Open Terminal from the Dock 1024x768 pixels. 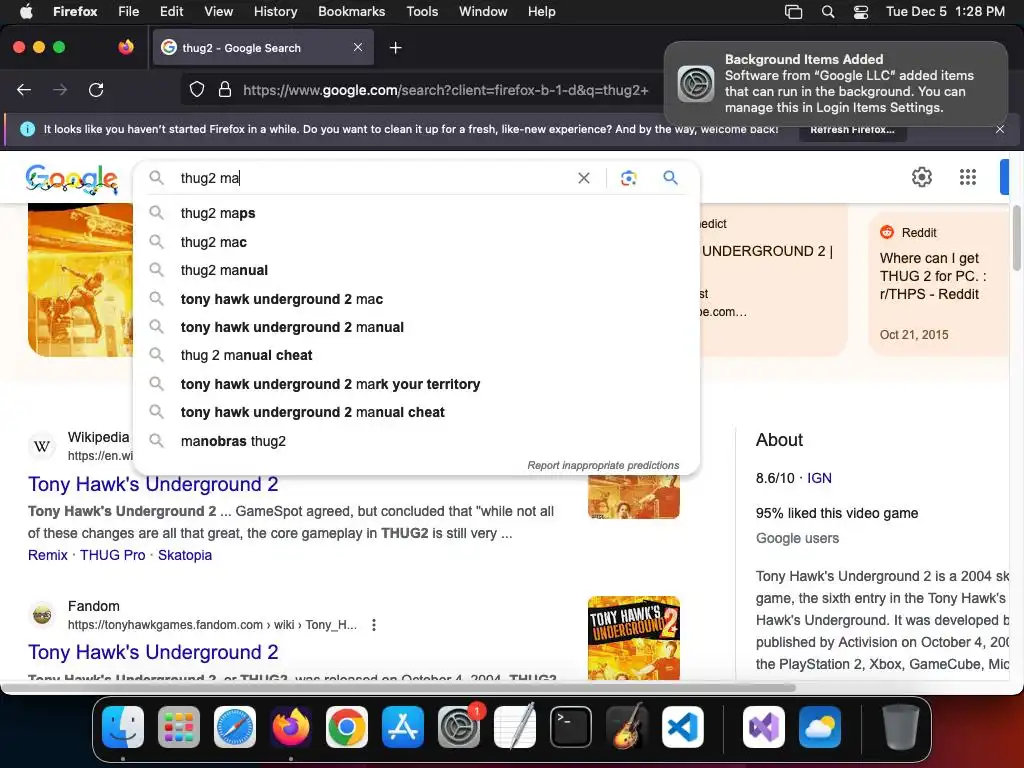571,727
